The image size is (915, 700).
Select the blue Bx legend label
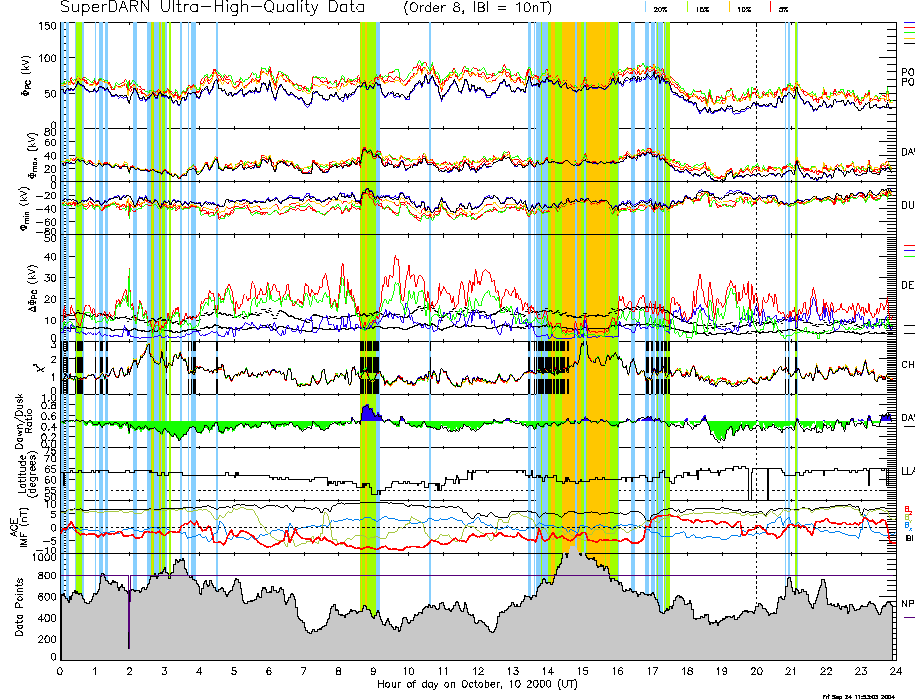907,525
